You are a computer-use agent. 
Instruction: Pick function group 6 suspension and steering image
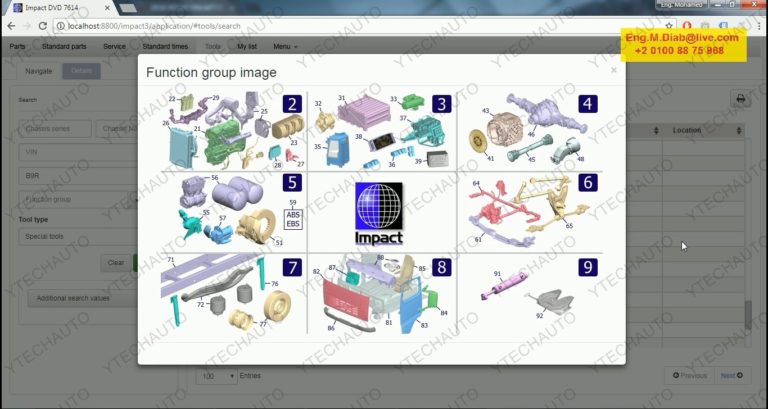point(530,211)
